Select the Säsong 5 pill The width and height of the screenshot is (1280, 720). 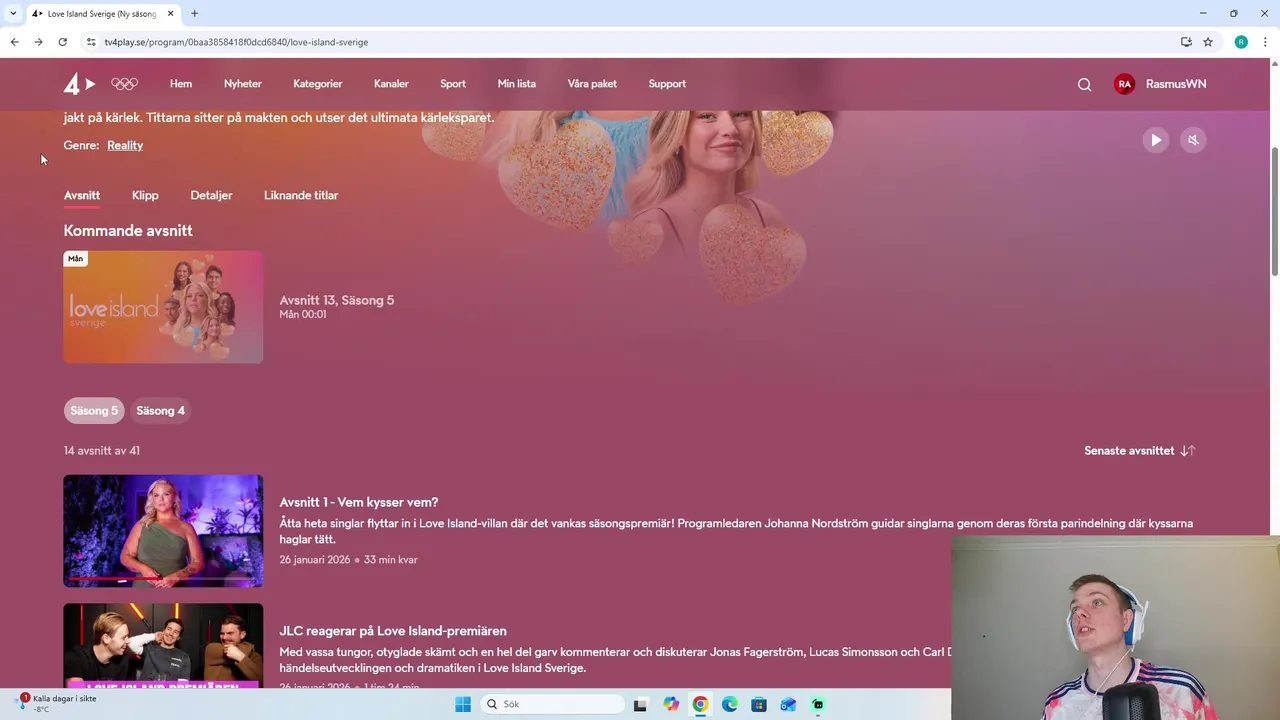click(94, 411)
